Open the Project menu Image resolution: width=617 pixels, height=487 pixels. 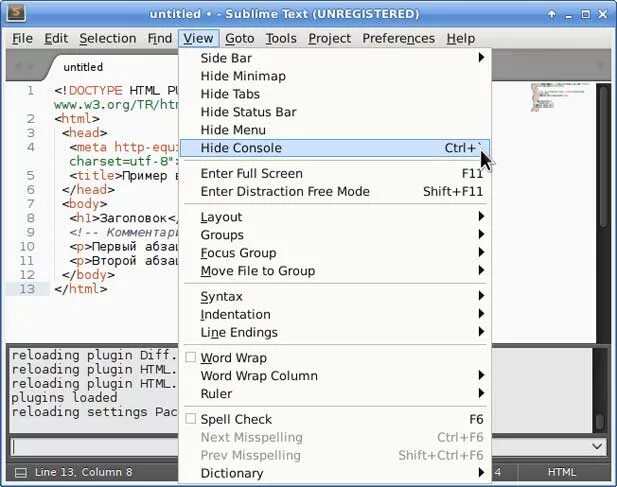click(329, 39)
